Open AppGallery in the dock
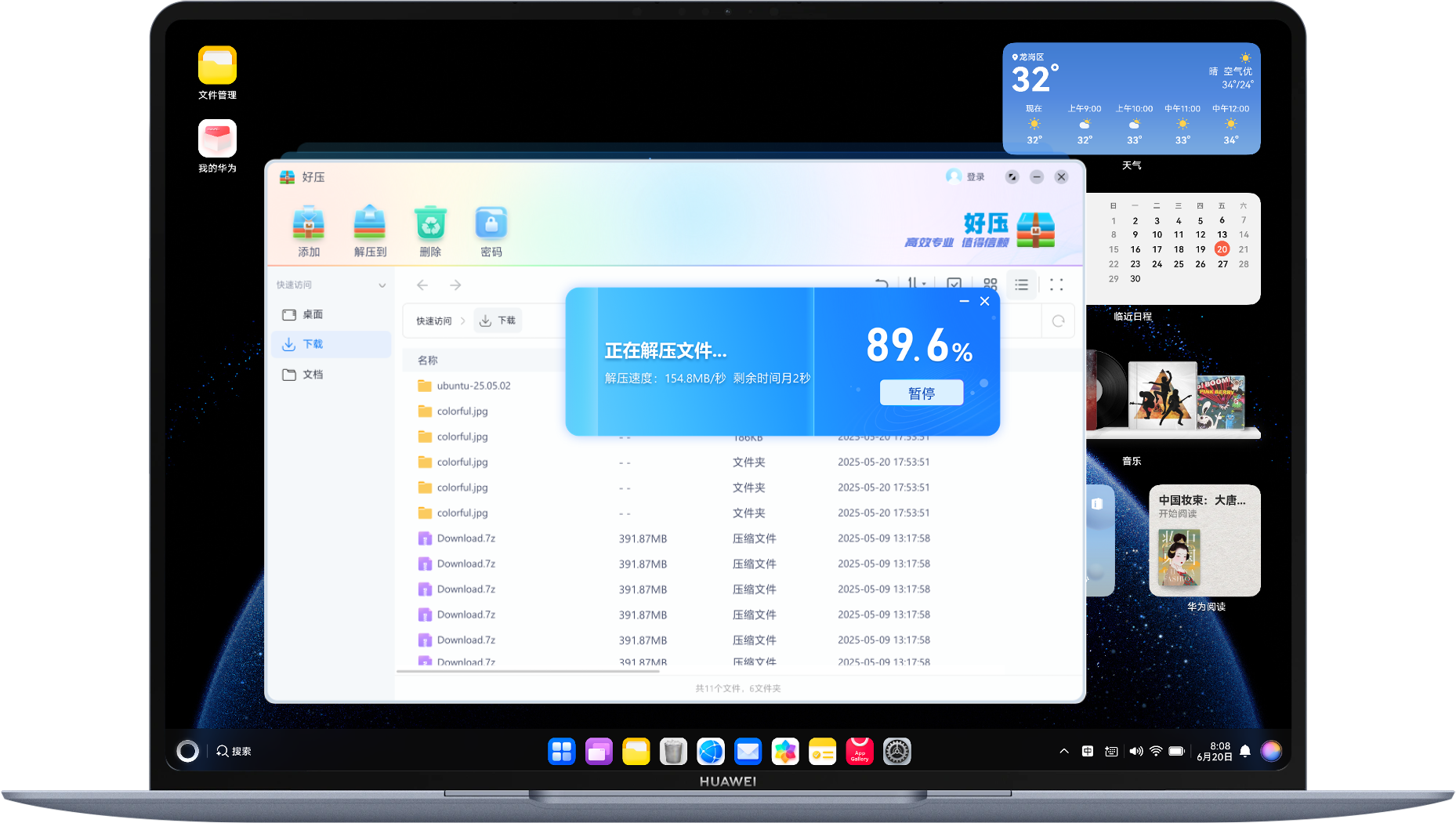1456x823 pixels. click(x=860, y=752)
